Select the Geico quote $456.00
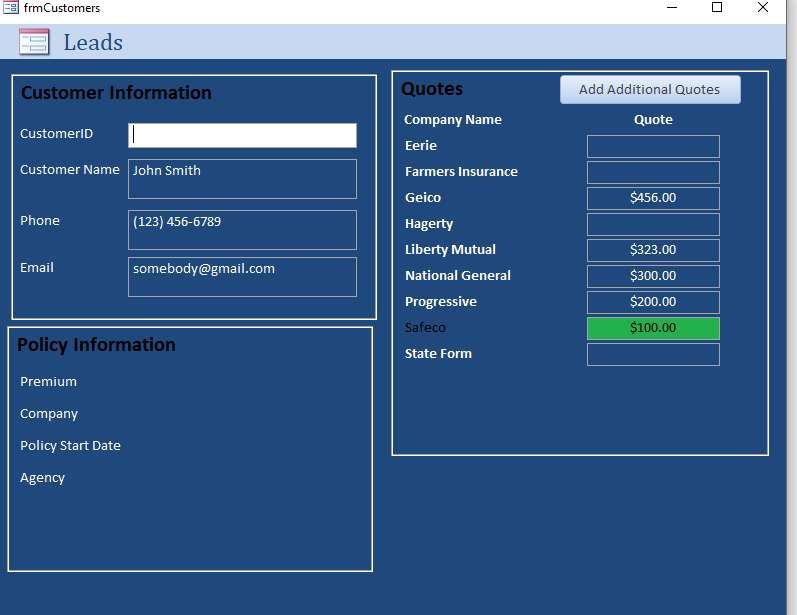 pyautogui.click(x=653, y=198)
